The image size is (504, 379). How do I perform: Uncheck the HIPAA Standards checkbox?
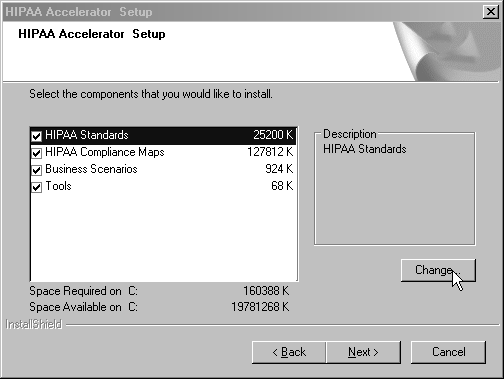coord(36,136)
